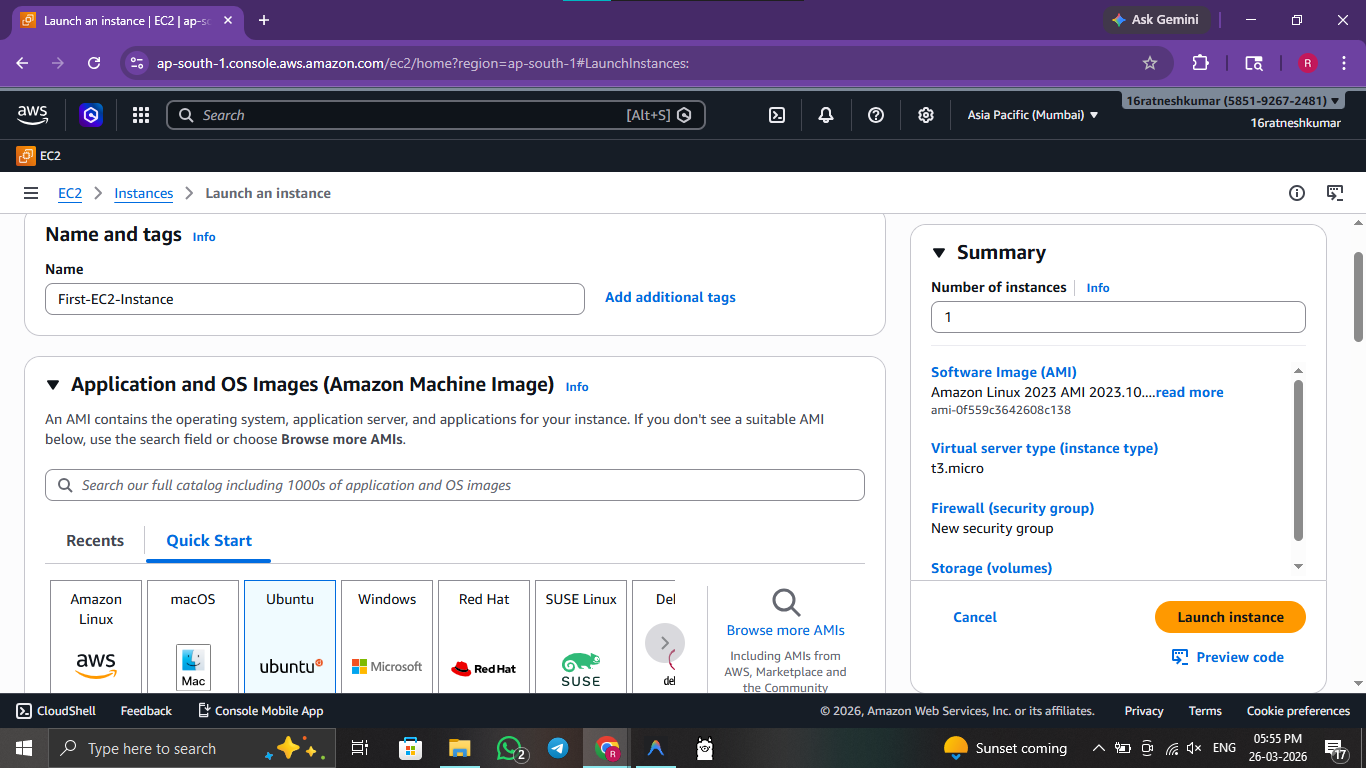Open Preview code
Viewport: 1366px width, 768px height.
coord(1228,657)
